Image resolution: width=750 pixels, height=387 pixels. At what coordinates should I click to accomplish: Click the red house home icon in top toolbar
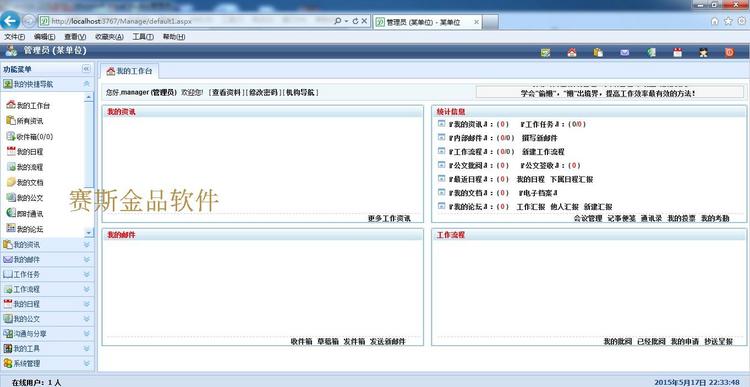click(572, 53)
